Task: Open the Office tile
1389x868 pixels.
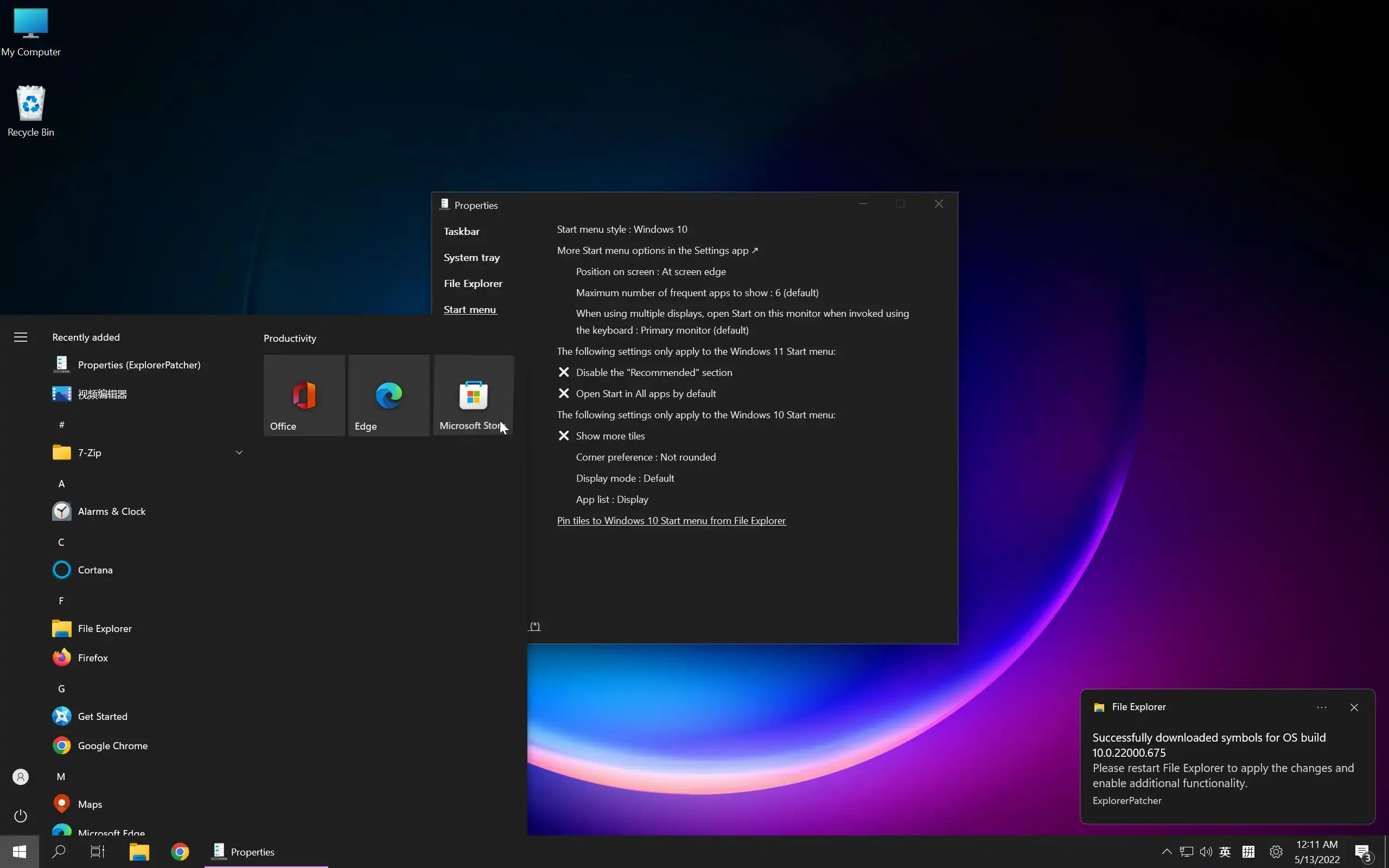Action: click(304, 395)
